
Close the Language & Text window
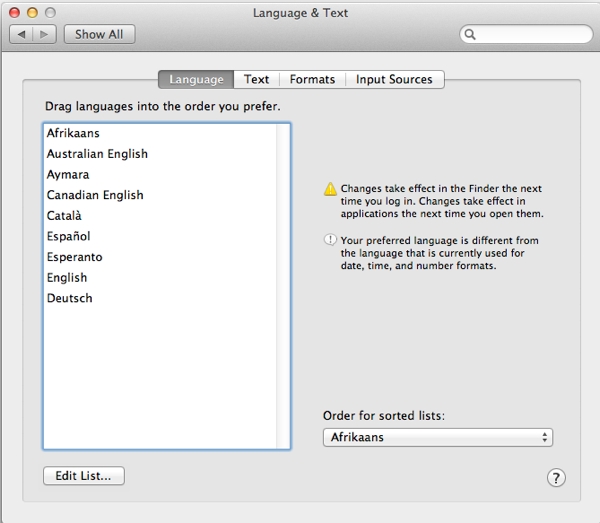coord(15,13)
